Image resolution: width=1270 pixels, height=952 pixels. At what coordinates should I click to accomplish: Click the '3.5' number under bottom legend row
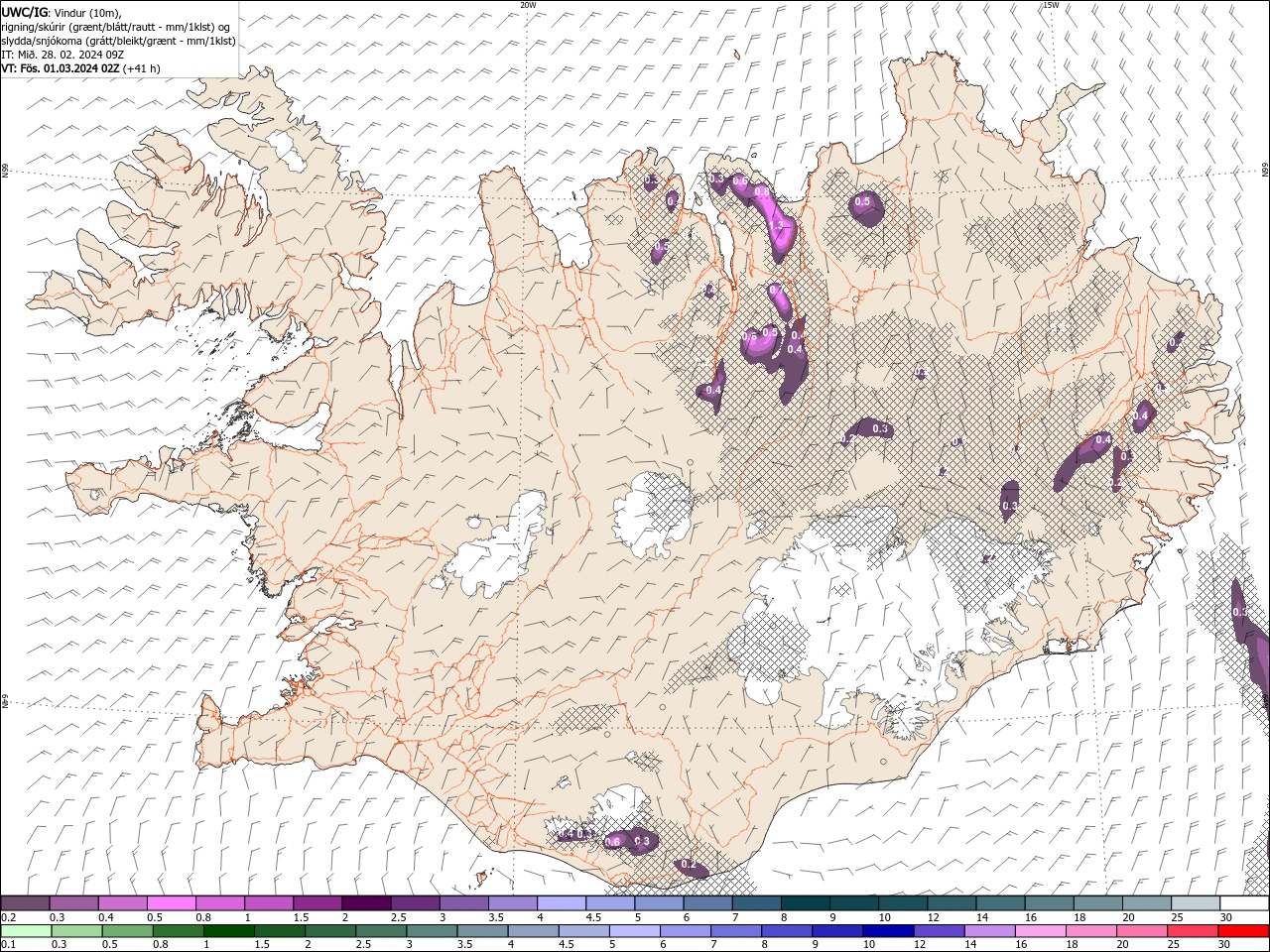(x=464, y=945)
